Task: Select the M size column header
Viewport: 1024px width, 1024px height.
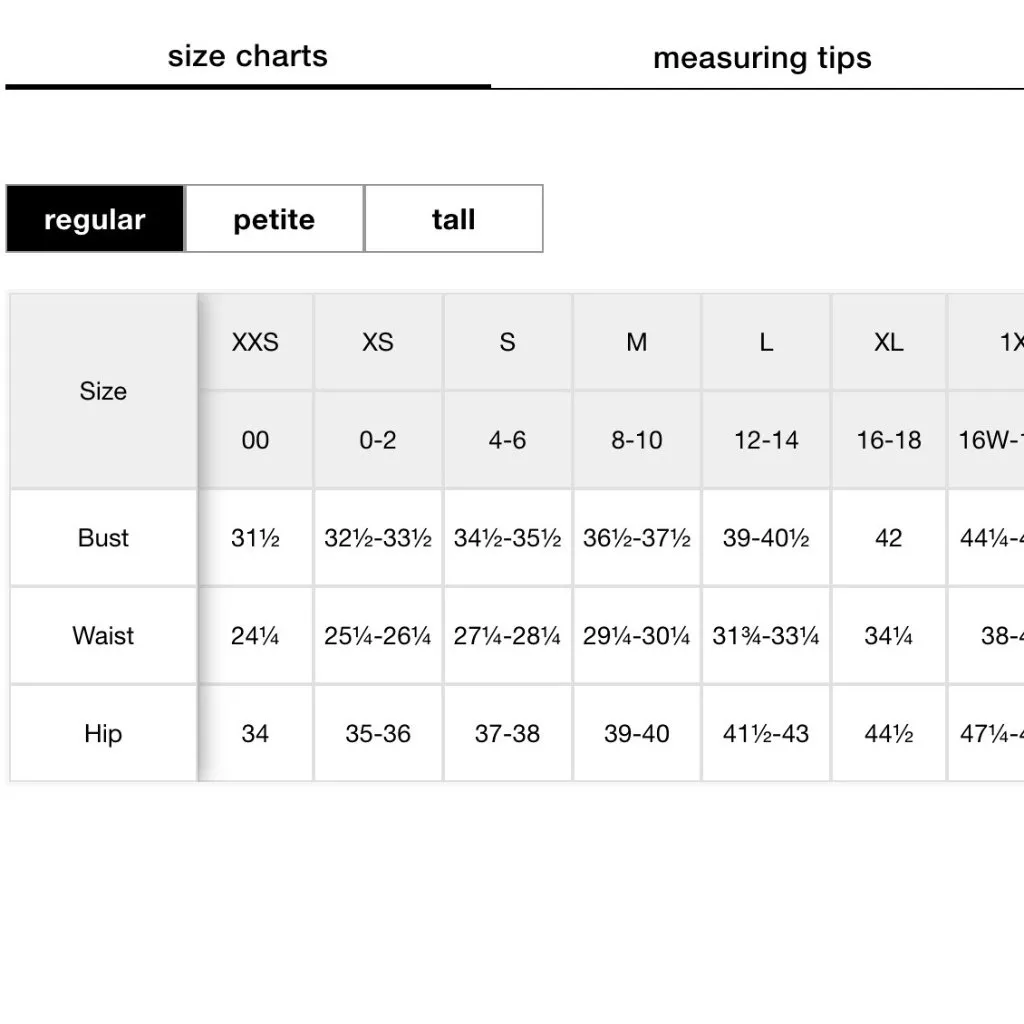Action: (x=637, y=342)
